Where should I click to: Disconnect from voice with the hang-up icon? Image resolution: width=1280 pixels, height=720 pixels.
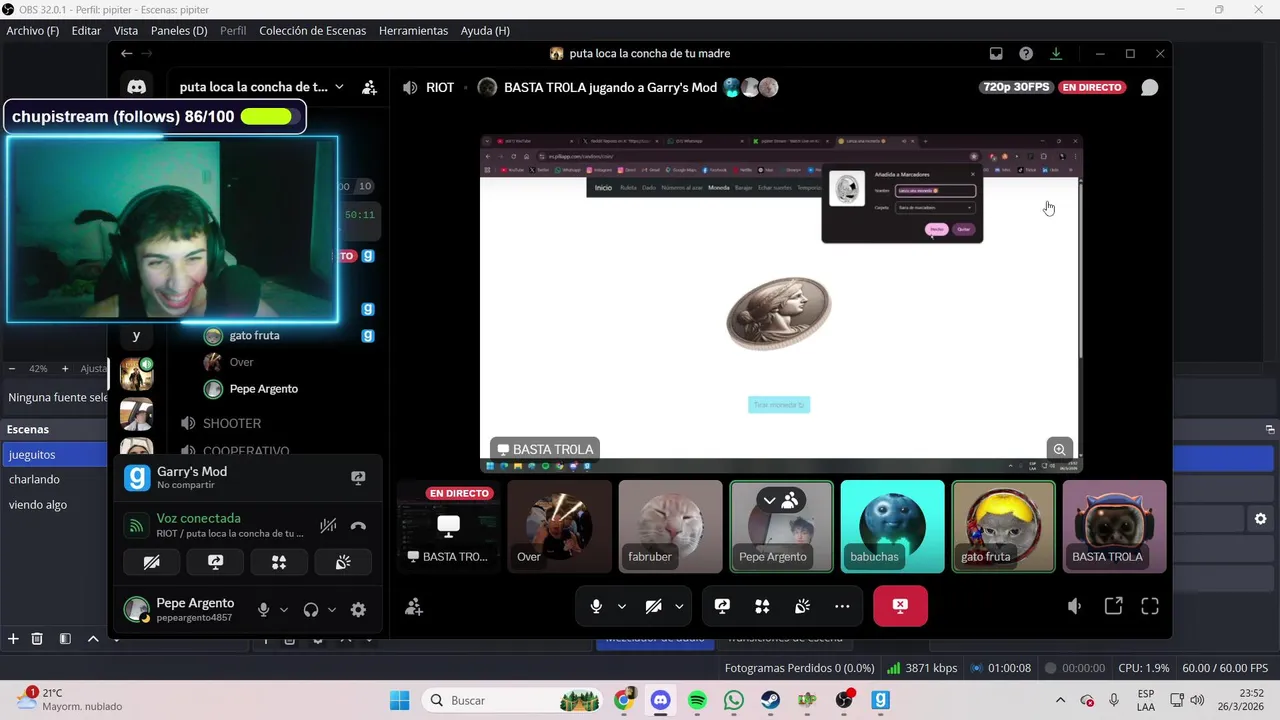tap(358, 525)
